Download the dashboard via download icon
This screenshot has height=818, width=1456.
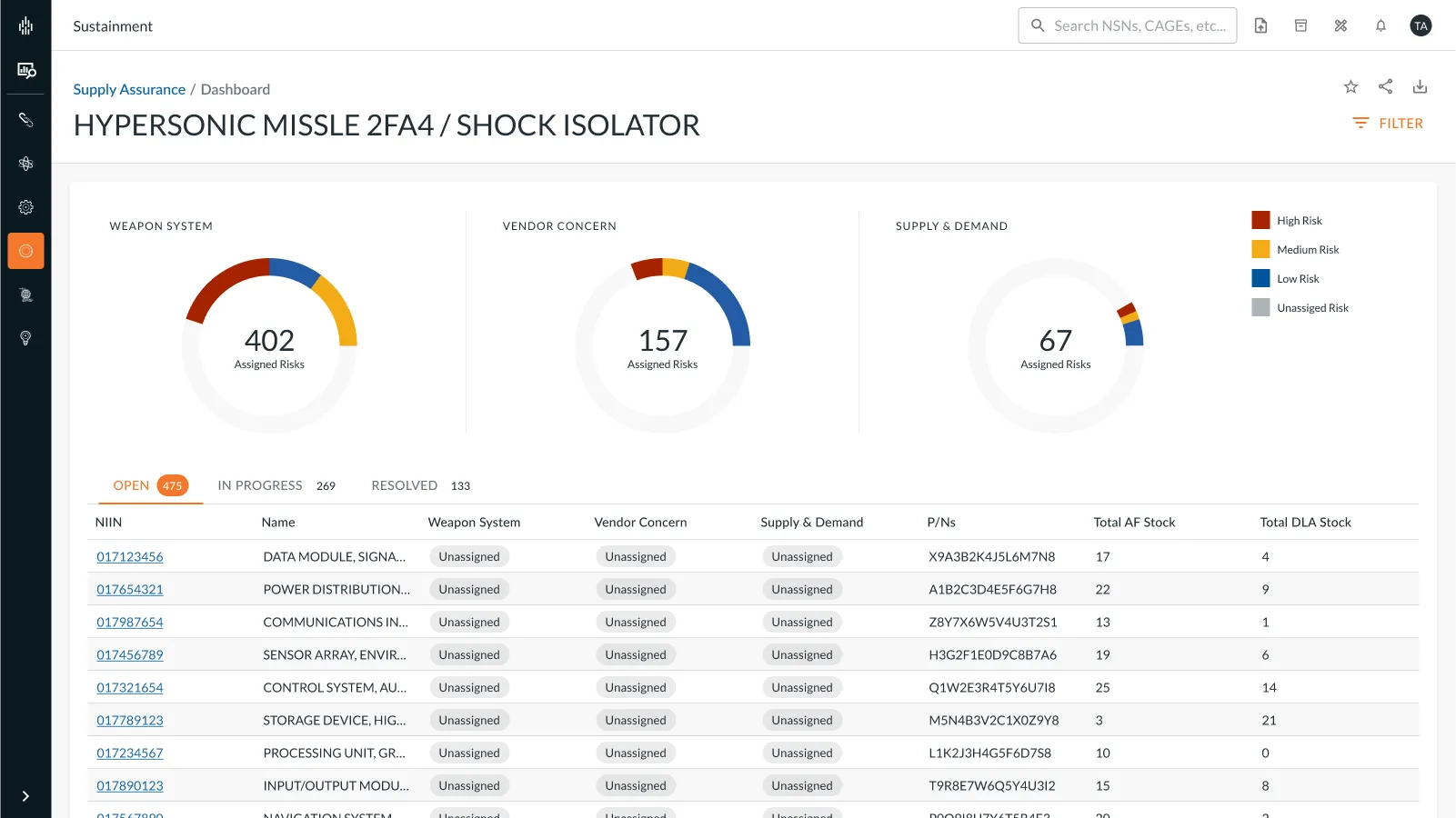pos(1420,87)
